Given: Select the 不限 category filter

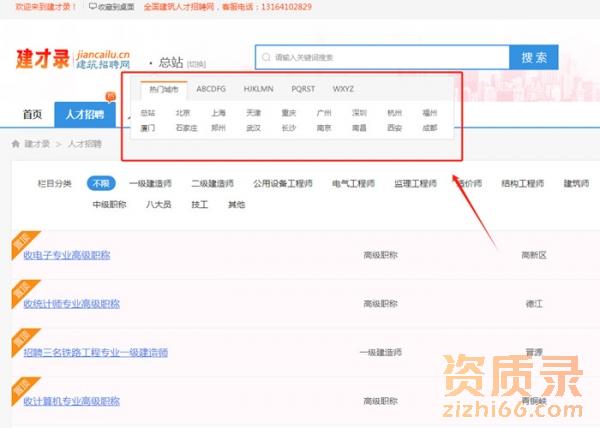Looking at the screenshot, I should (x=102, y=184).
